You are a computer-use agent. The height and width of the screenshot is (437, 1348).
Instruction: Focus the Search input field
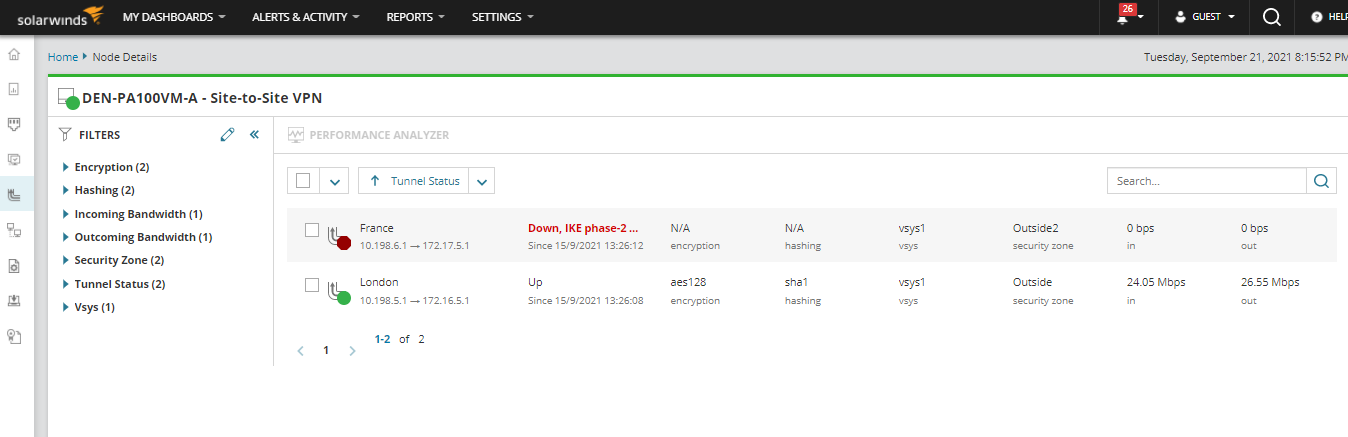(1208, 181)
